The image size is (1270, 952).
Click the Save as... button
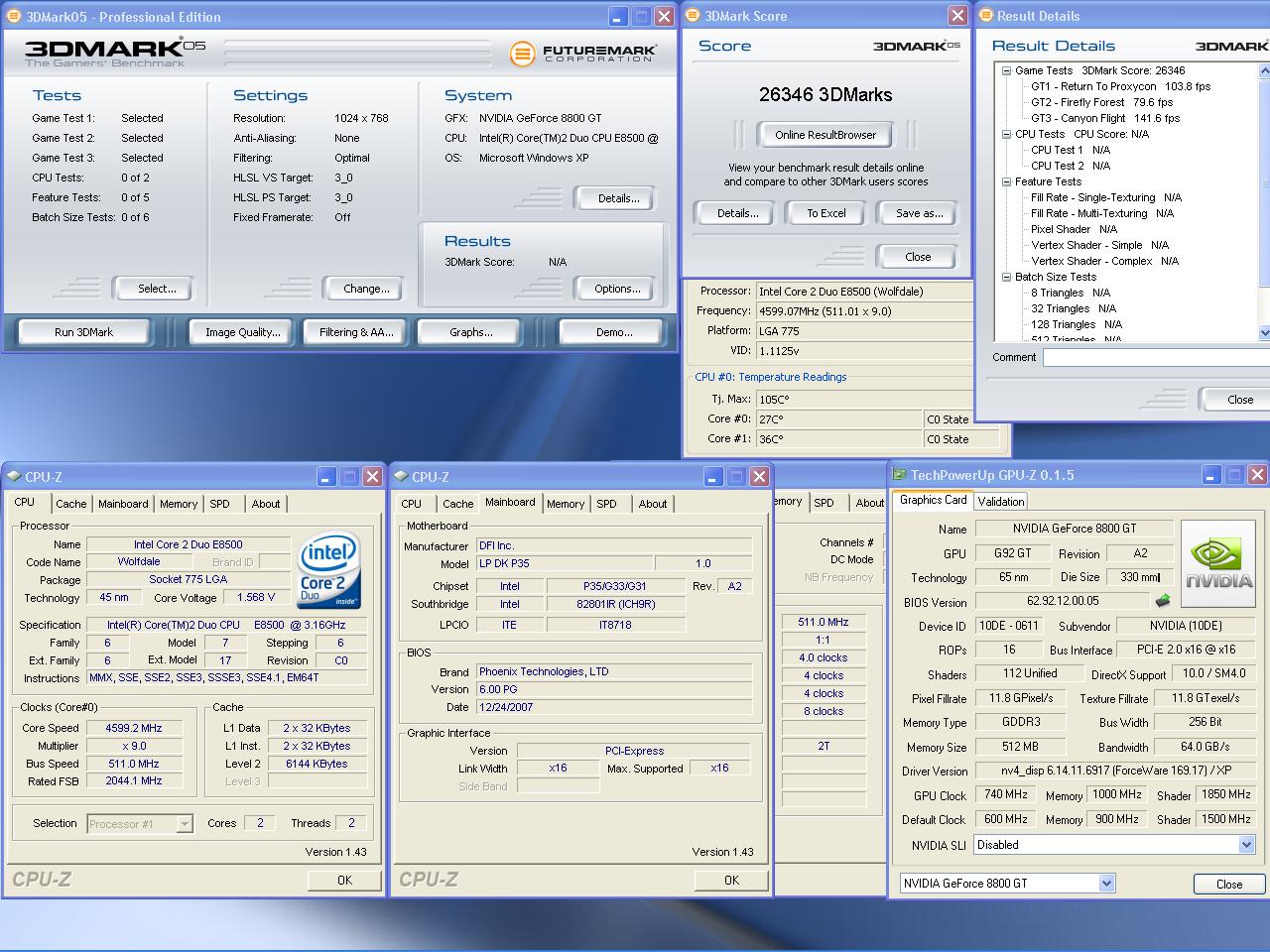pyautogui.click(x=919, y=213)
